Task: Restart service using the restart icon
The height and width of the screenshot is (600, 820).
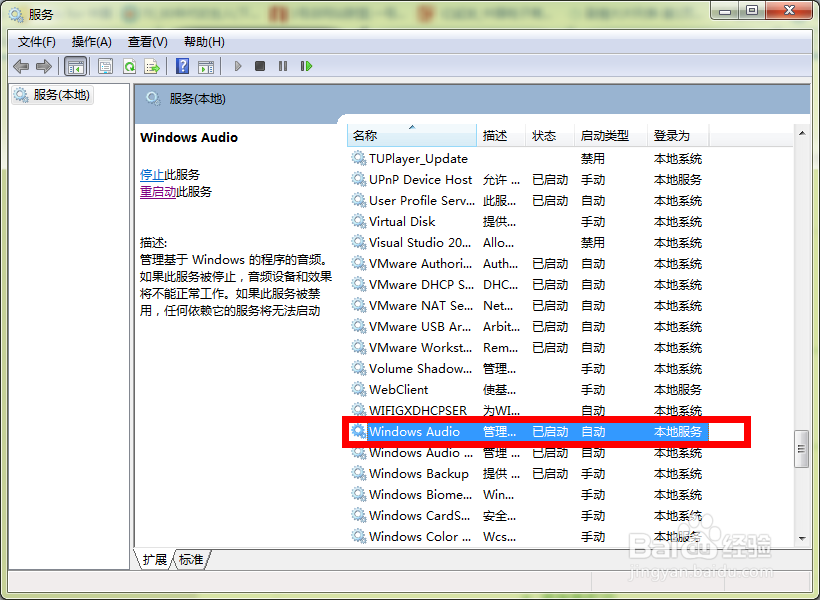Action: [x=306, y=66]
